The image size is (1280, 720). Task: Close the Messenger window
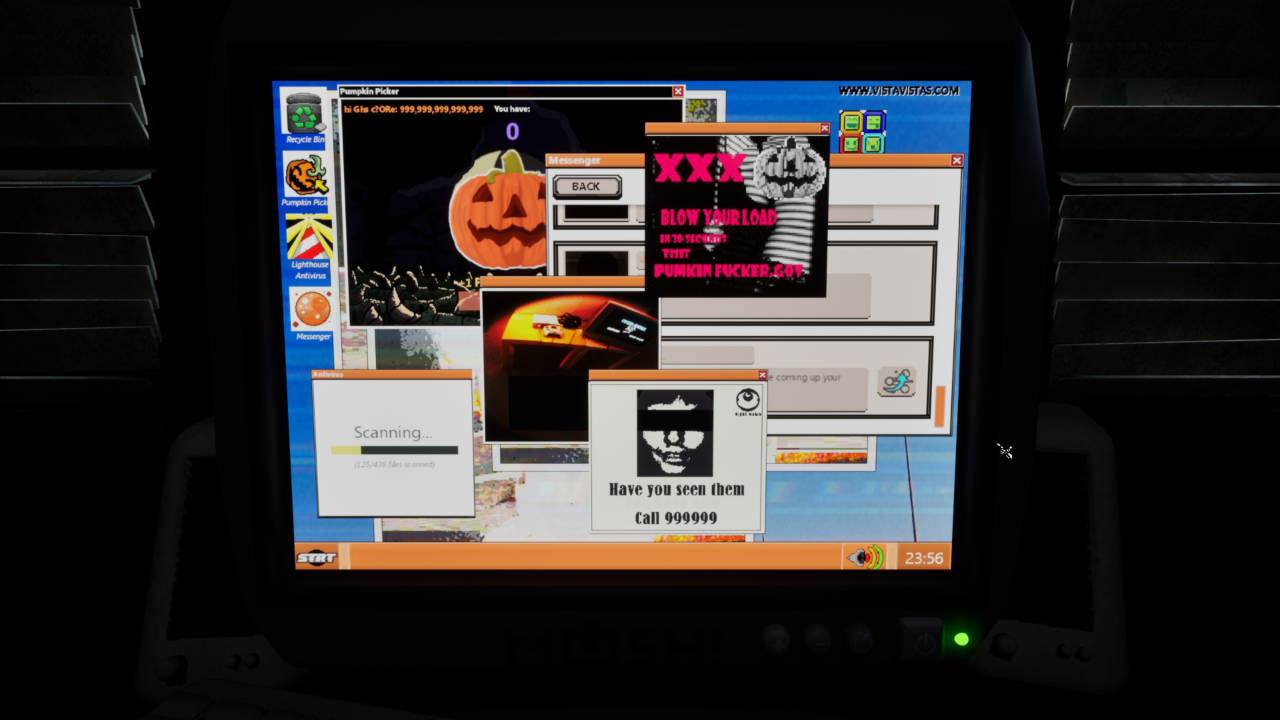(x=957, y=160)
